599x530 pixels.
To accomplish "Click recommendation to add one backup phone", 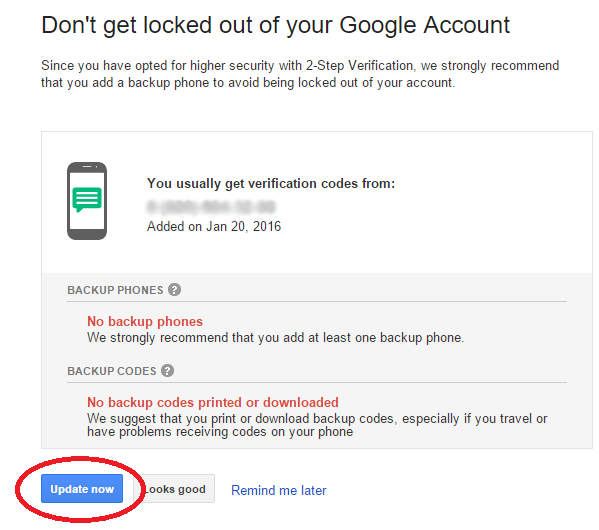I will pos(275,337).
